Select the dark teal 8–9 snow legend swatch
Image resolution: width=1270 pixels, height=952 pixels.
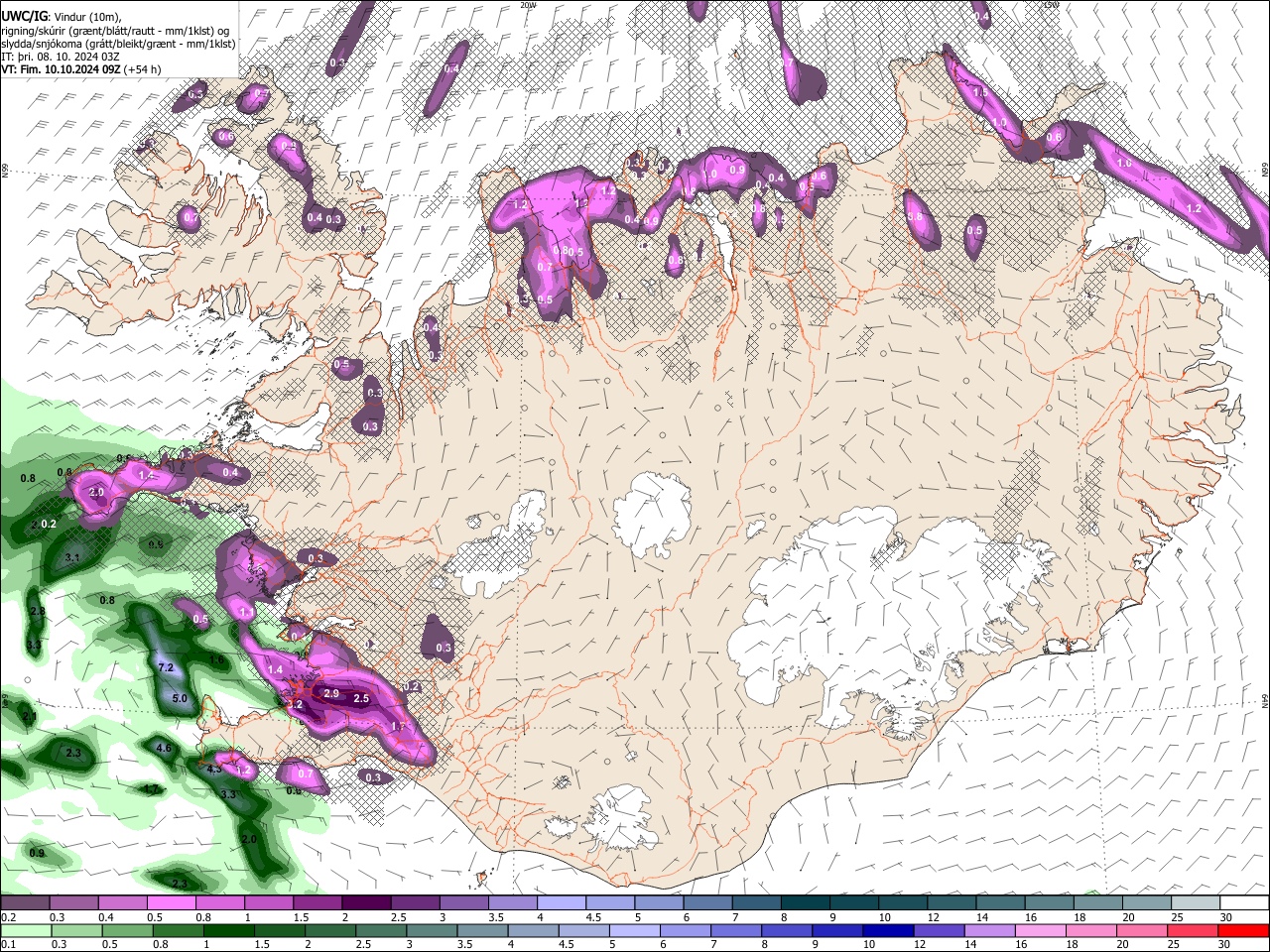point(806,902)
